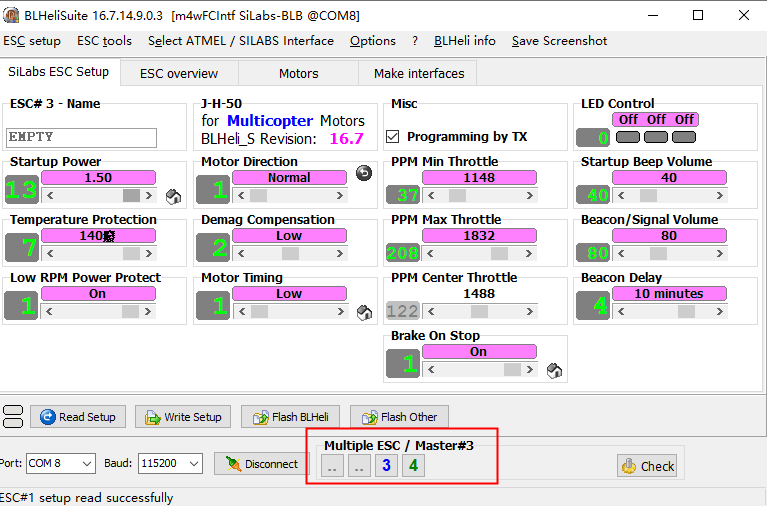Toggle ESC 4 in the Multiple ESC selector
767x506 pixels.
(413, 465)
